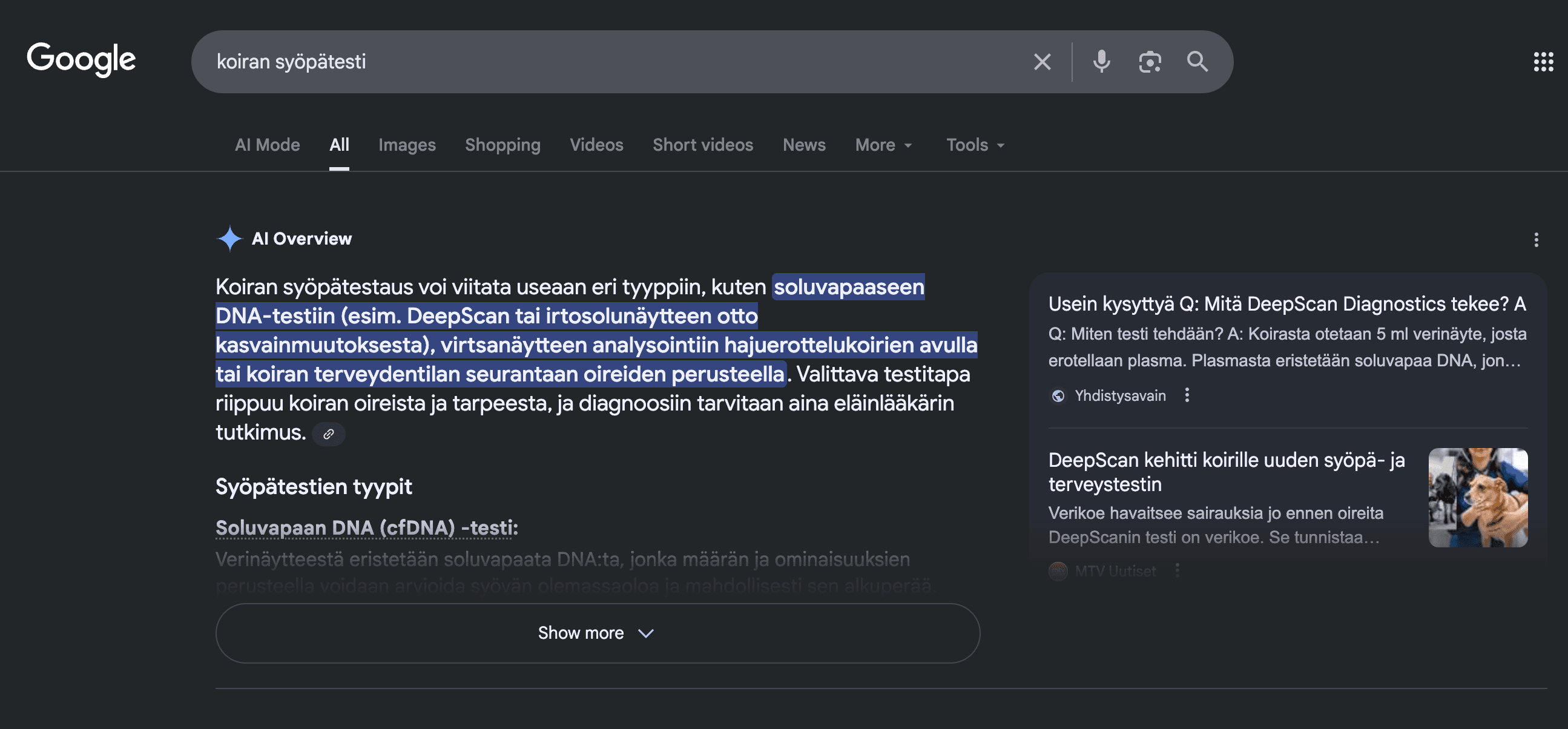Switch to the News tab

[803, 145]
